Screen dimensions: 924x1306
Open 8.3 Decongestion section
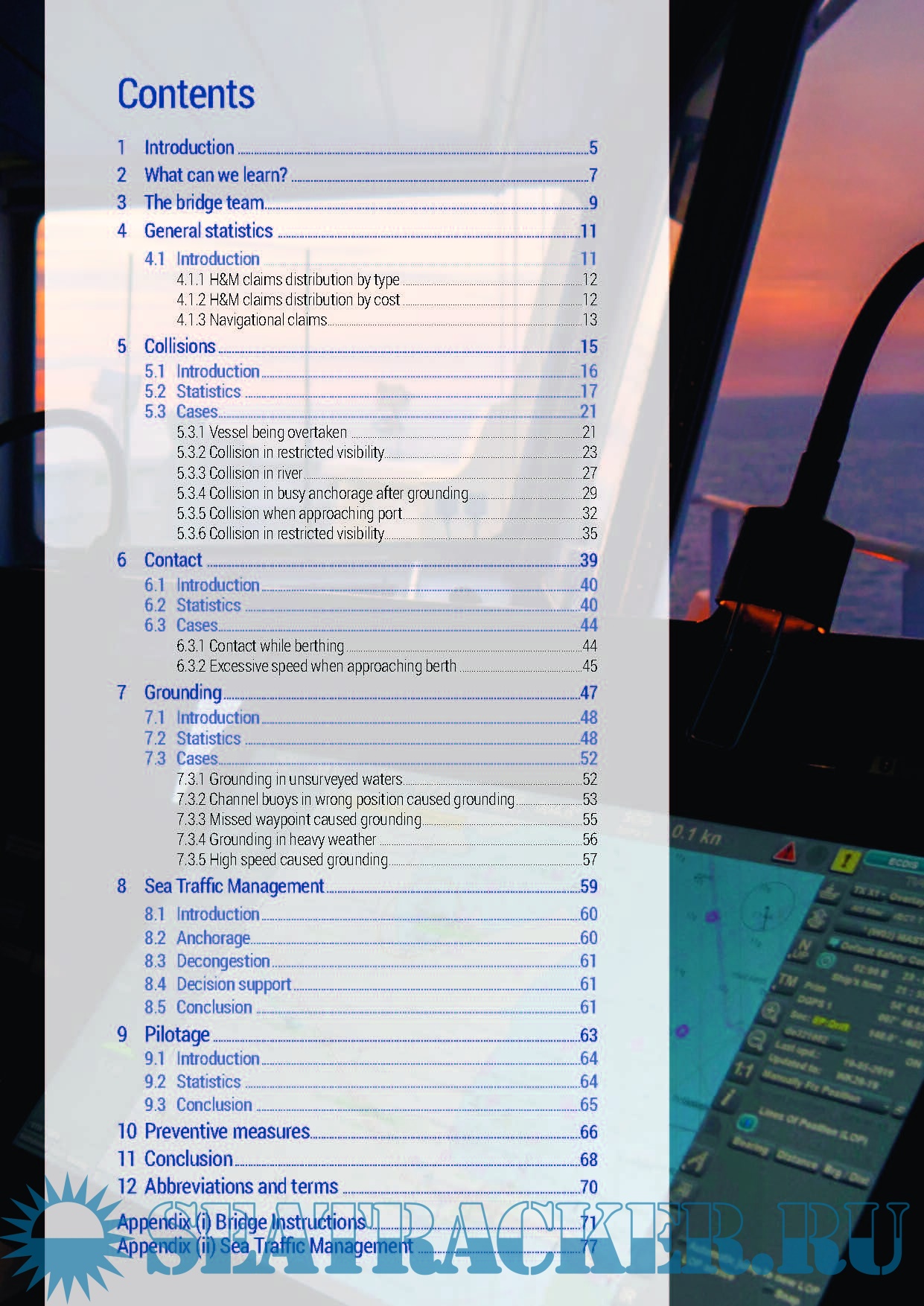pyautogui.click(x=223, y=961)
